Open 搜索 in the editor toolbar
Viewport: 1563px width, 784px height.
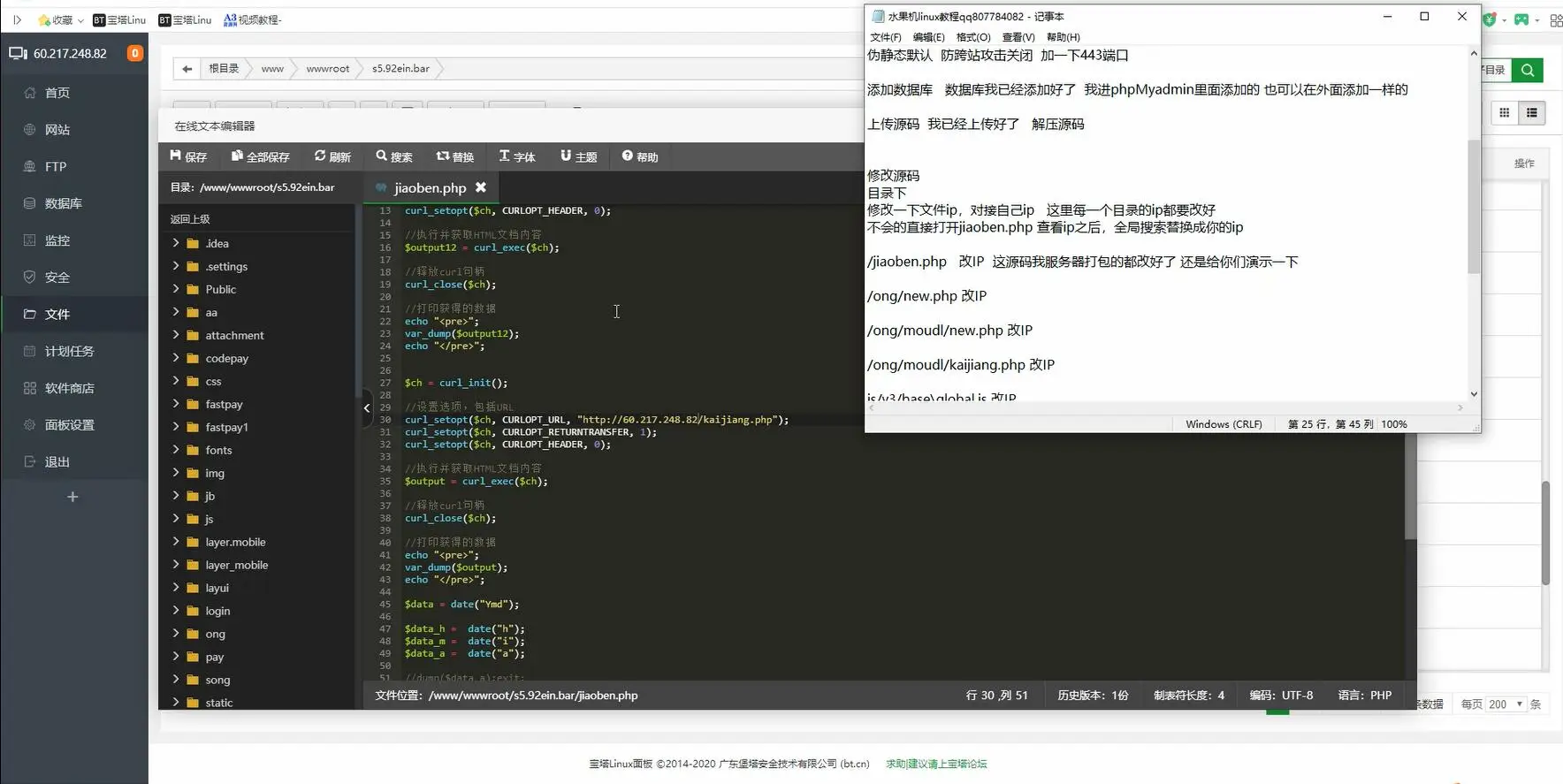pyautogui.click(x=394, y=156)
